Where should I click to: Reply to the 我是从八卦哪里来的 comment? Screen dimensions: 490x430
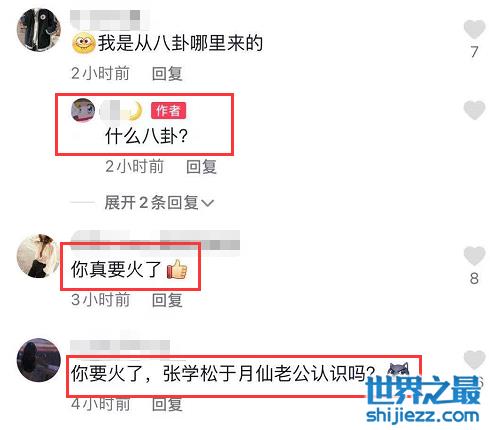tap(167, 73)
